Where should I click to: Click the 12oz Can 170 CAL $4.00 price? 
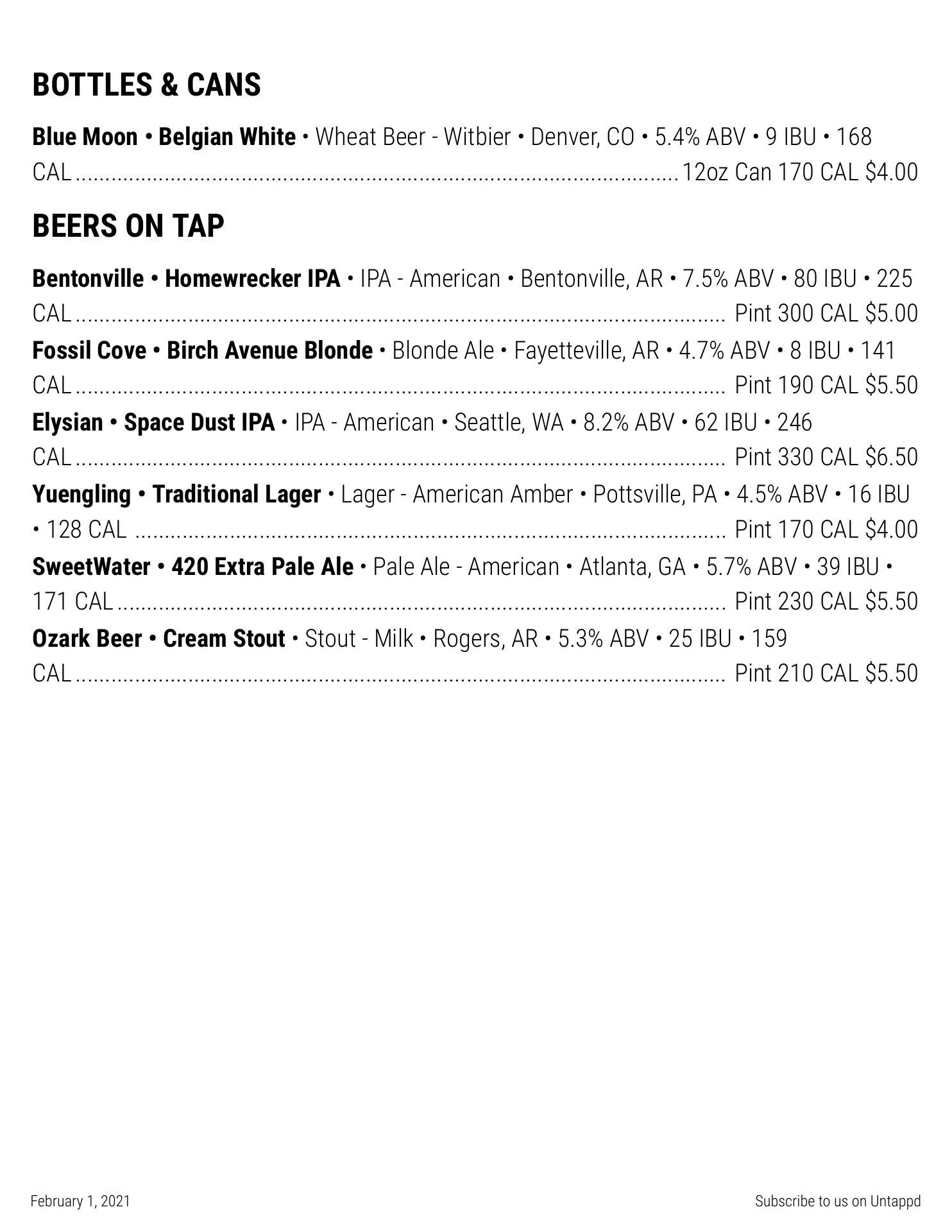click(799, 173)
